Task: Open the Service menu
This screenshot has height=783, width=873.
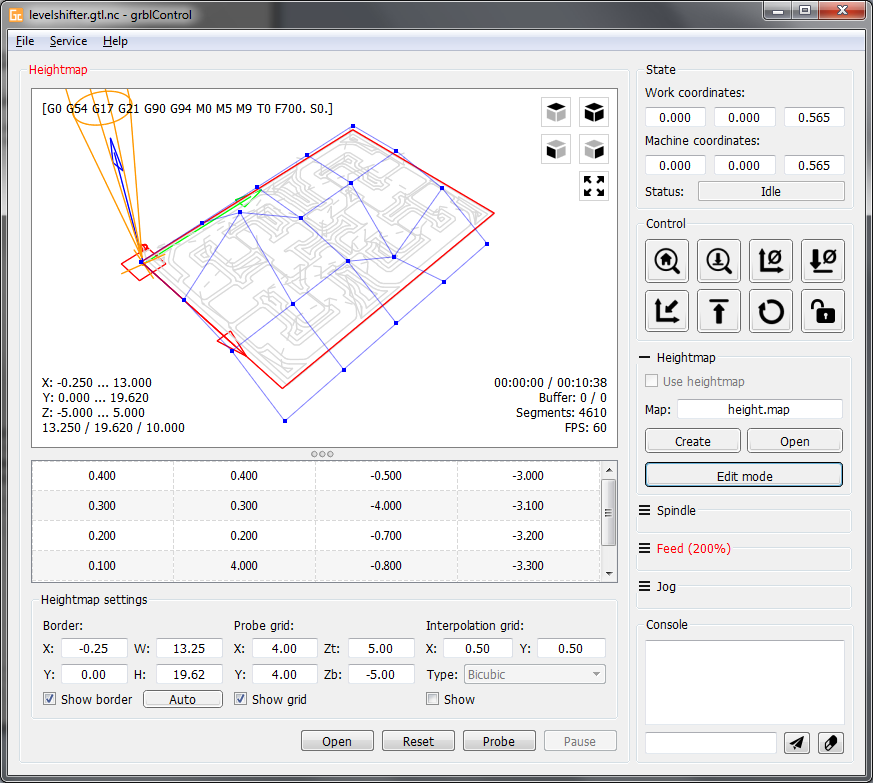Action: point(68,41)
